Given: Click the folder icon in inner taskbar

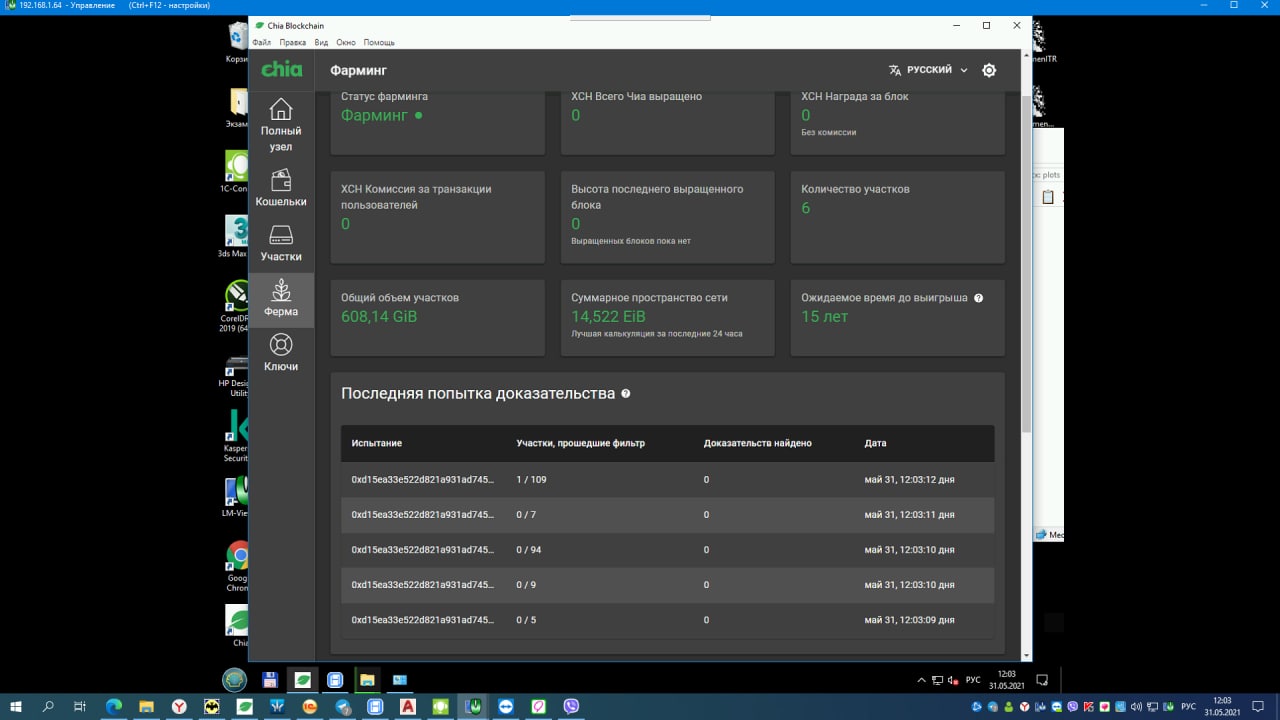Looking at the screenshot, I should coord(367,680).
